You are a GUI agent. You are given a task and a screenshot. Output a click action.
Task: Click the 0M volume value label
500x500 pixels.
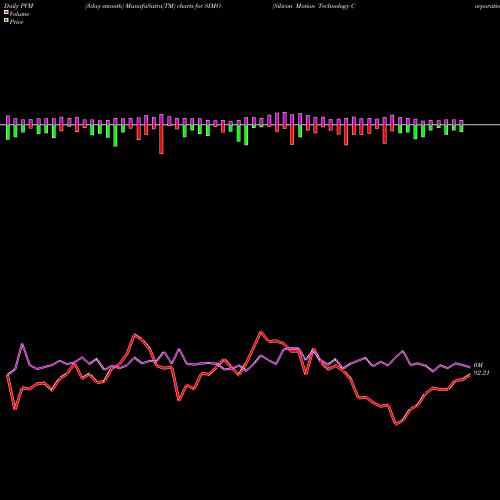coord(478,365)
